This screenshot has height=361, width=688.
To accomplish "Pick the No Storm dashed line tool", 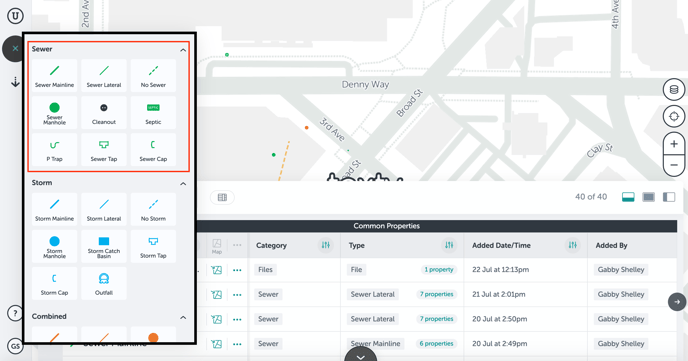I will pyautogui.click(x=153, y=209).
